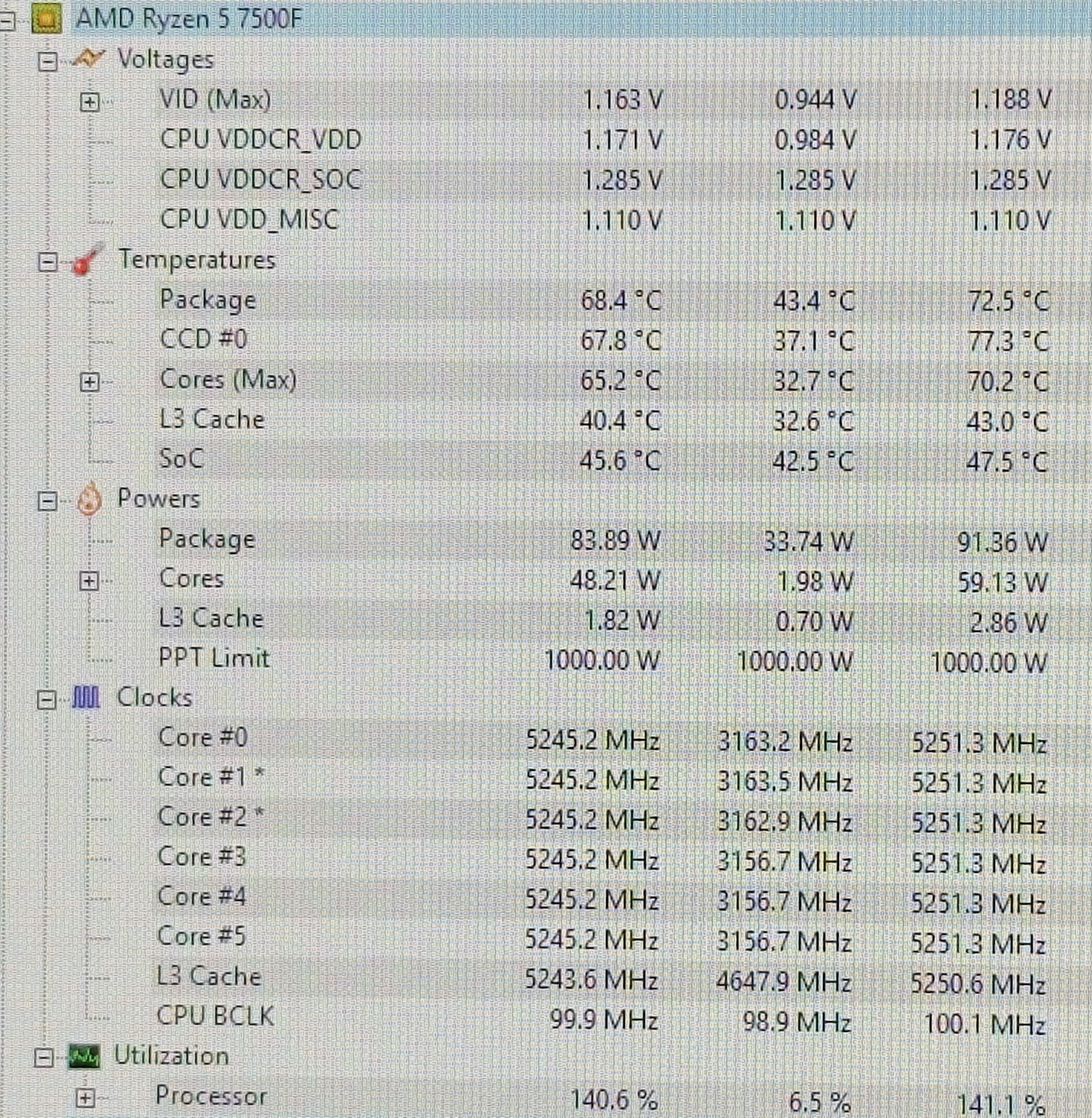Collapse the Powers section

pyautogui.click(x=48, y=501)
